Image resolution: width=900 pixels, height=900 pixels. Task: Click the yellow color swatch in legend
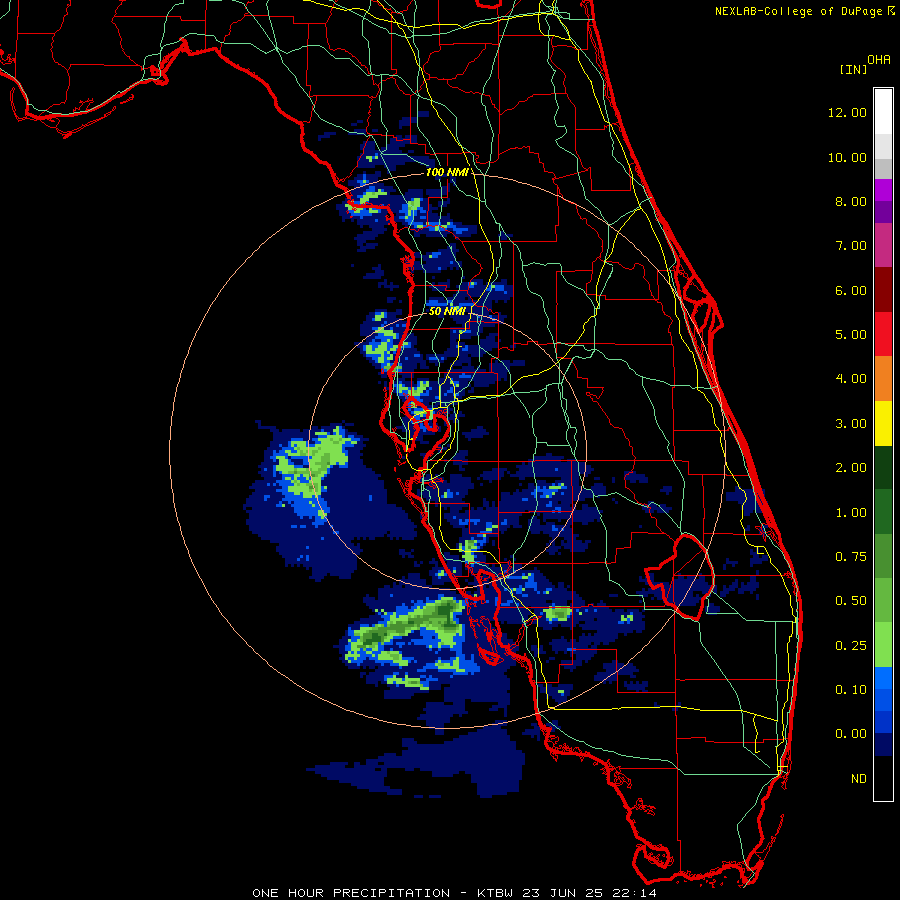(x=883, y=424)
